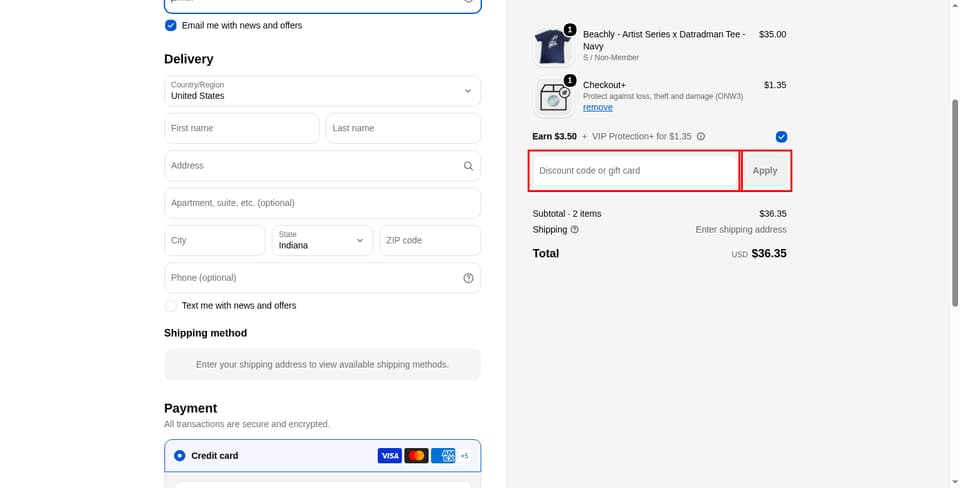
Task: Click the Total $36.35 amount
Action: tap(769, 253)
